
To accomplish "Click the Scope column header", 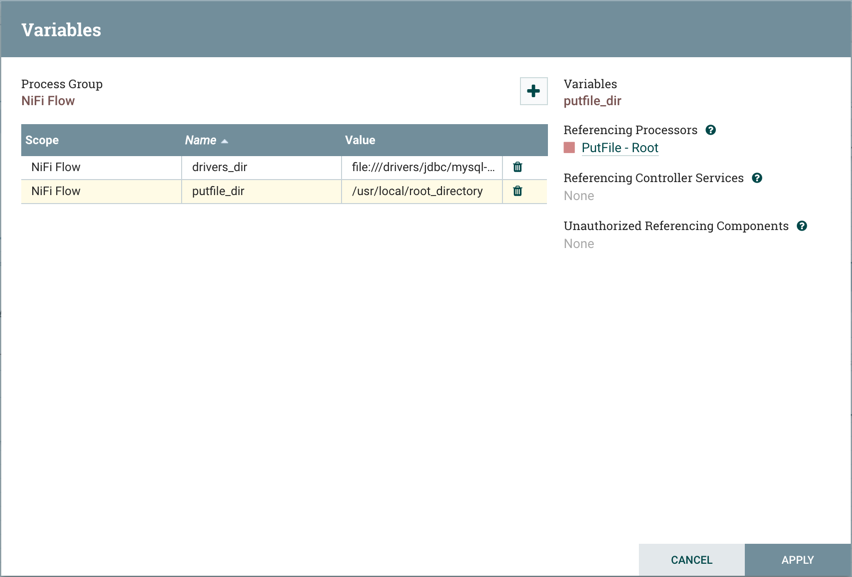I will point(43,141).
